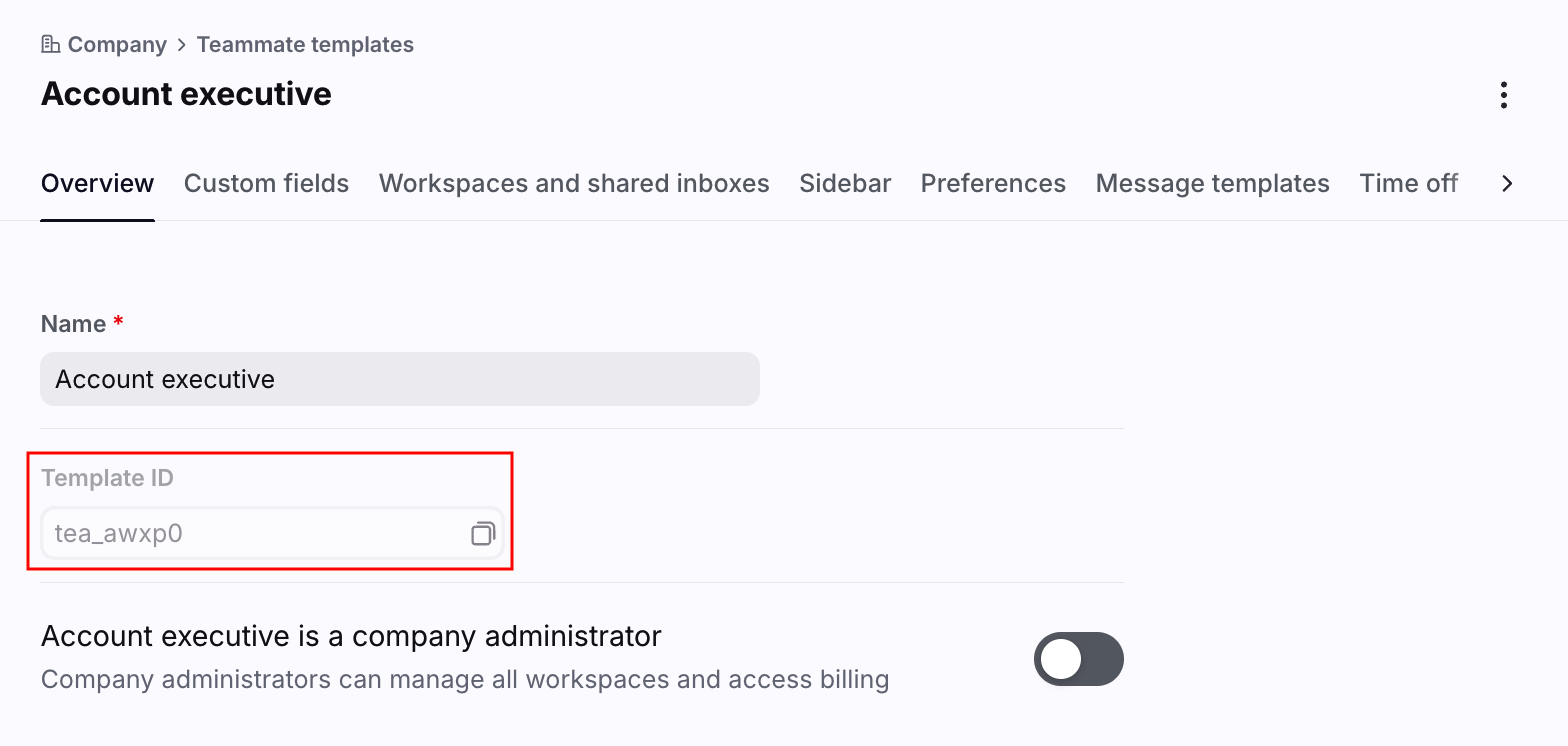1568x746 pixels.
Task: Navigate to Company via breadcrumb link
Action: (117, 45)
